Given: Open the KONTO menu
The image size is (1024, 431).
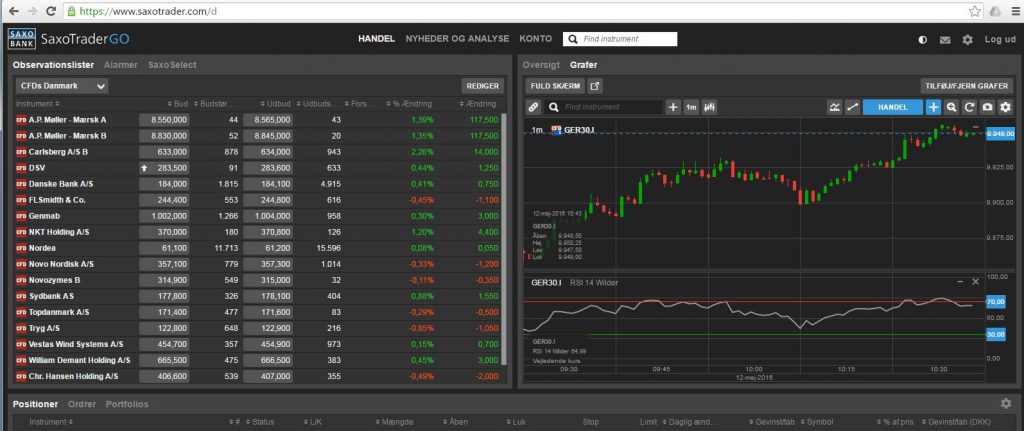Looking at the screenshot, I should pyautogui.click(x=536, y=39).
